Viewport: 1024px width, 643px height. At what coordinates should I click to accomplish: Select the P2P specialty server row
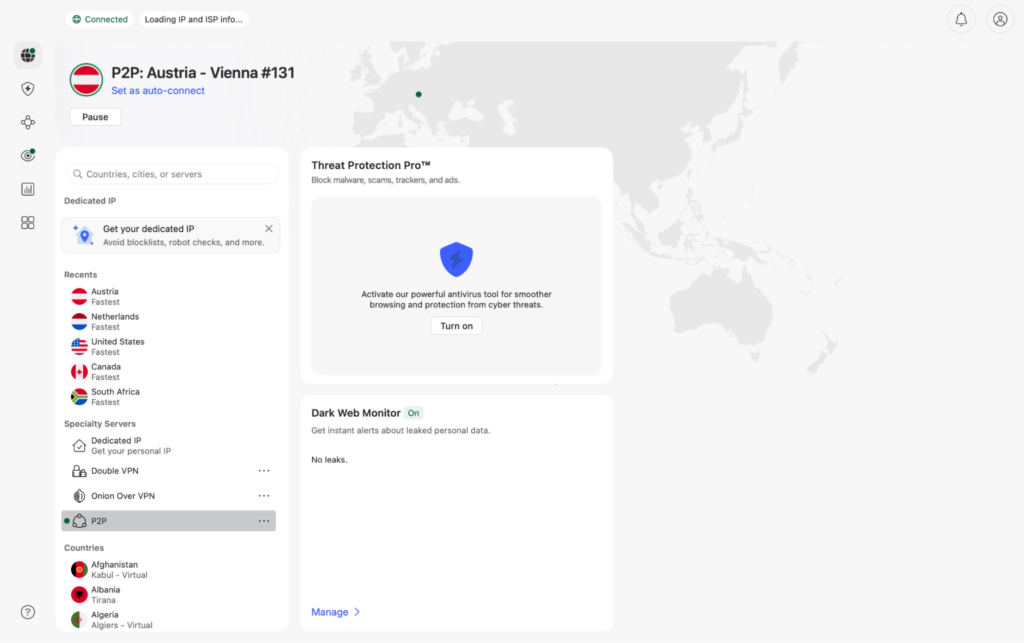[x=168, y=521]
